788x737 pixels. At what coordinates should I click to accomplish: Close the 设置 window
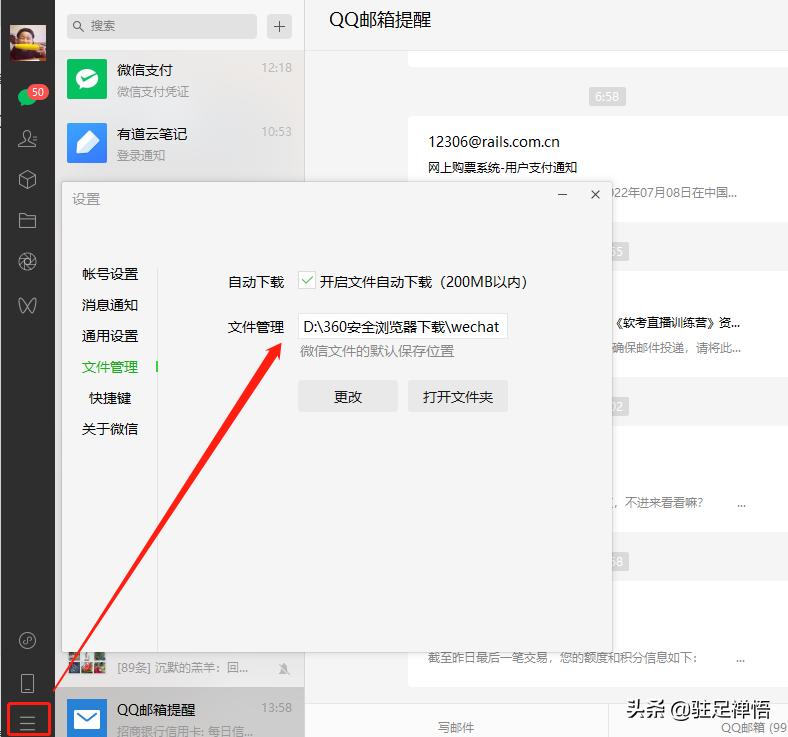point(596,194)
